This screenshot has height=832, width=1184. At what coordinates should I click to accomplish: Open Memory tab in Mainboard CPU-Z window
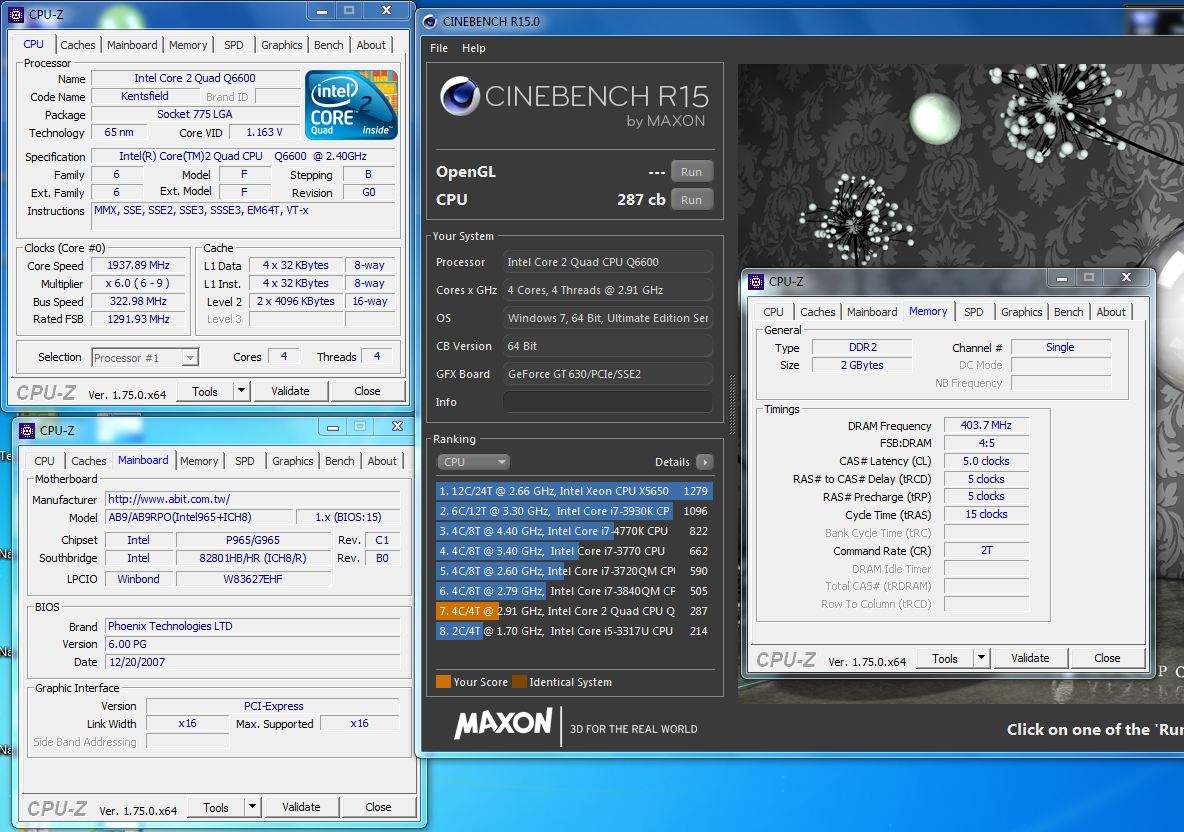[199, 461]
